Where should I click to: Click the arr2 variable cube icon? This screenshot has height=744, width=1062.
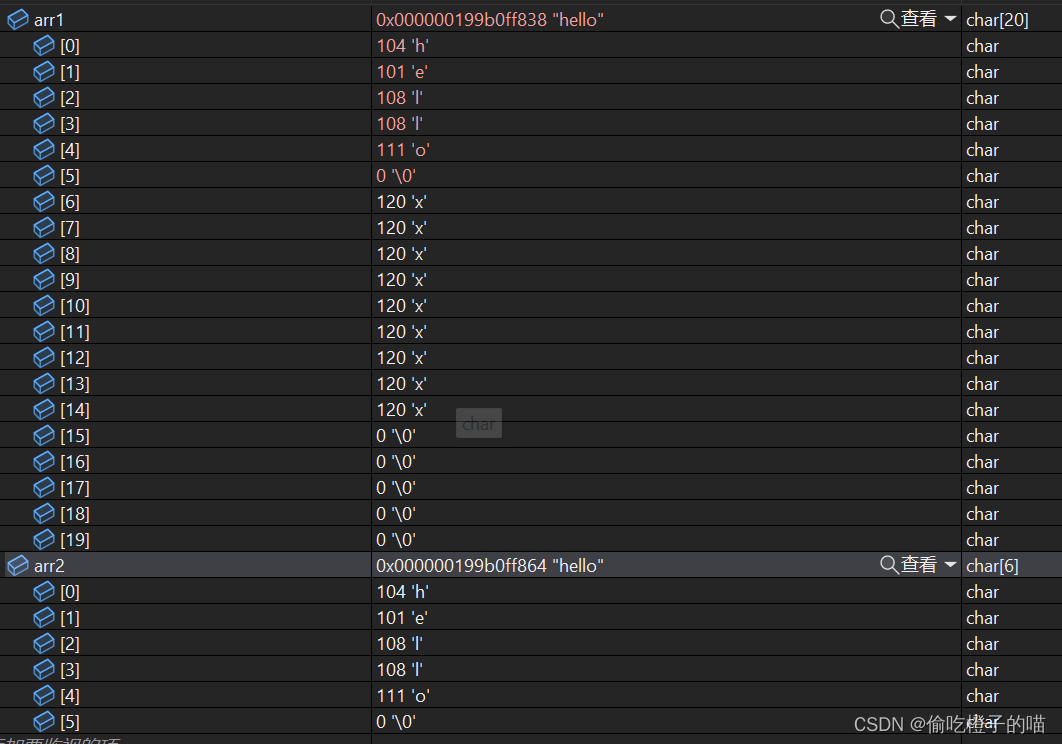point(18,566)
